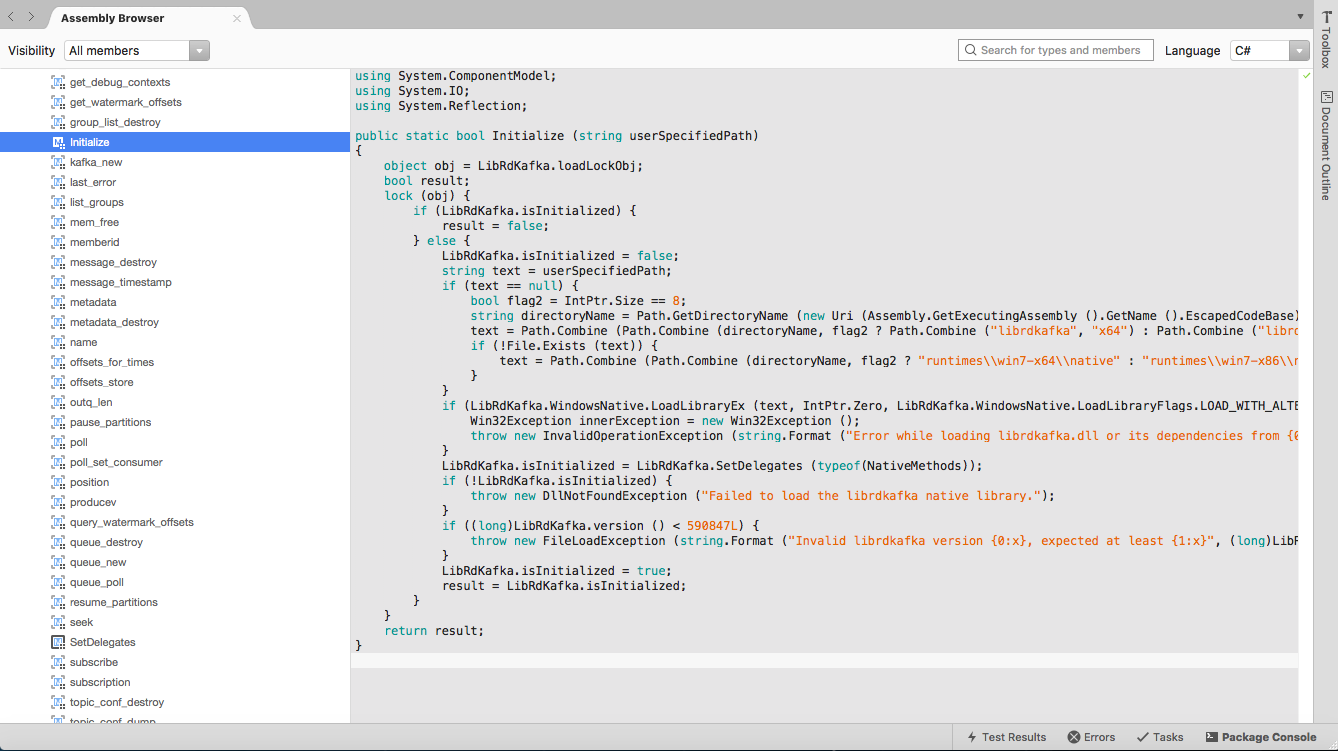Image resolution: width=1338 pixels, height=751 pixels.
Task: Open the Language dropdown showing C#
Action: click(x=1269, y=50)
